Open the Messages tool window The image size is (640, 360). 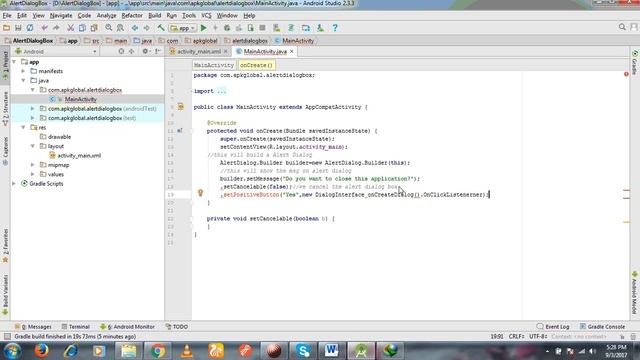33,327
